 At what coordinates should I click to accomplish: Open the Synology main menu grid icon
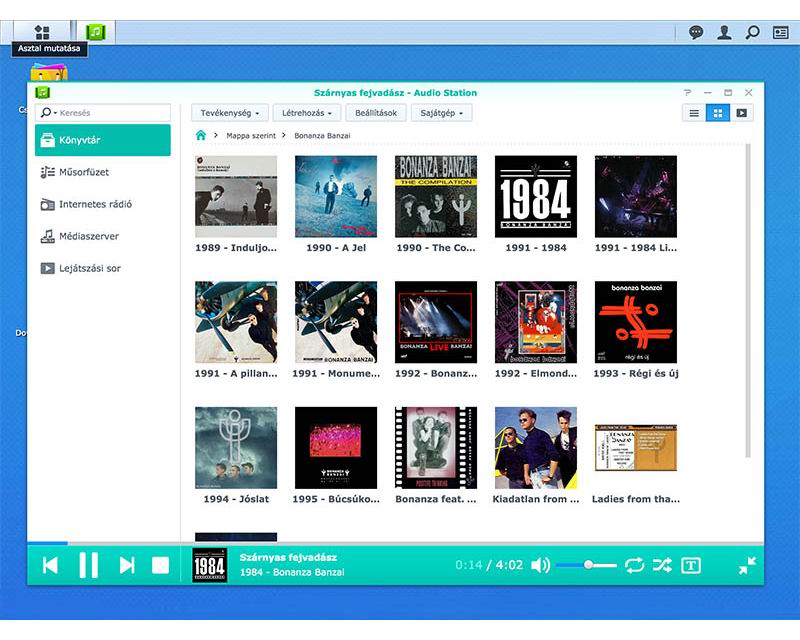pos(42,32)
